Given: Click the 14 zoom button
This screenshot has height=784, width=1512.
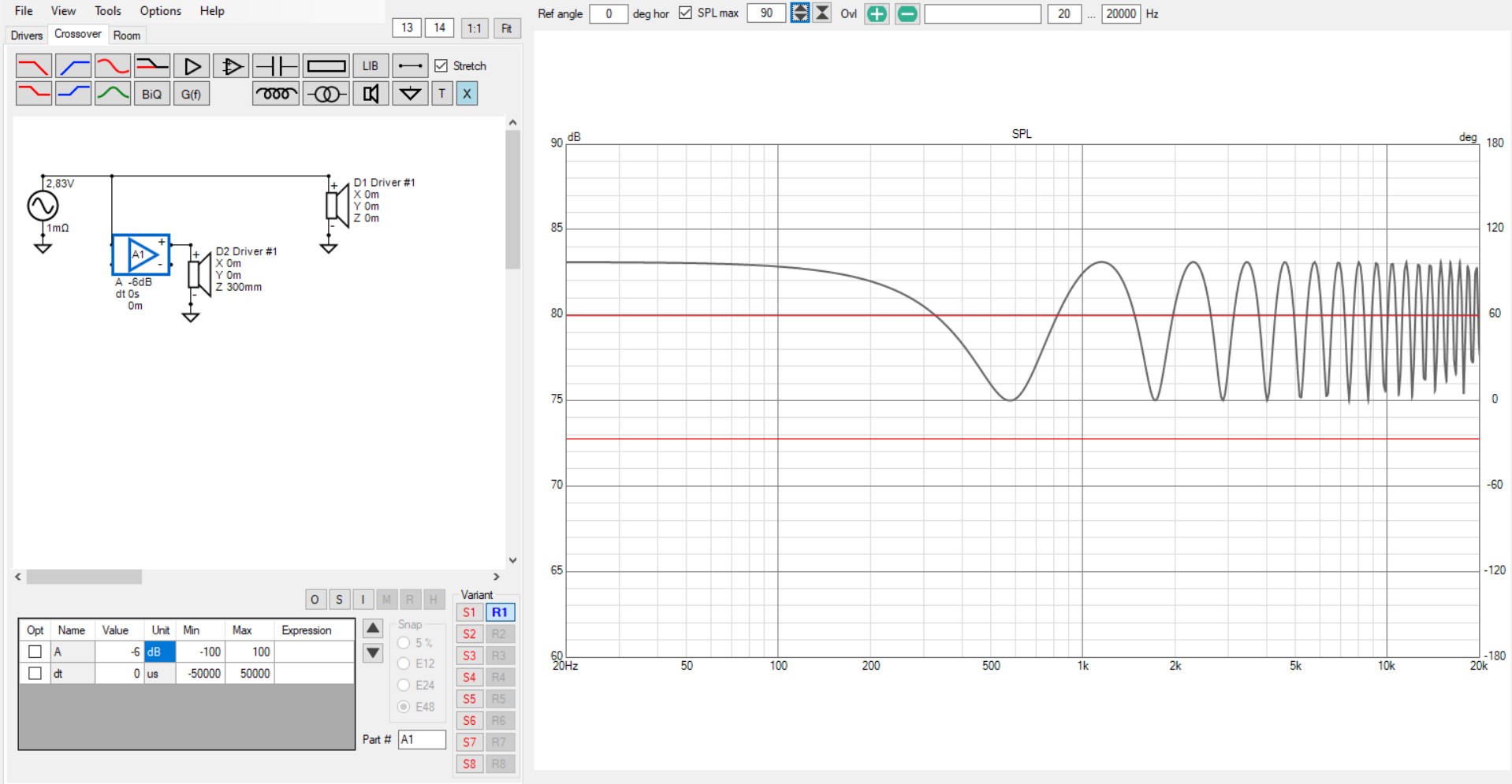Looking at the screenshot, I should pyautogui.click(x=440, y=28).
